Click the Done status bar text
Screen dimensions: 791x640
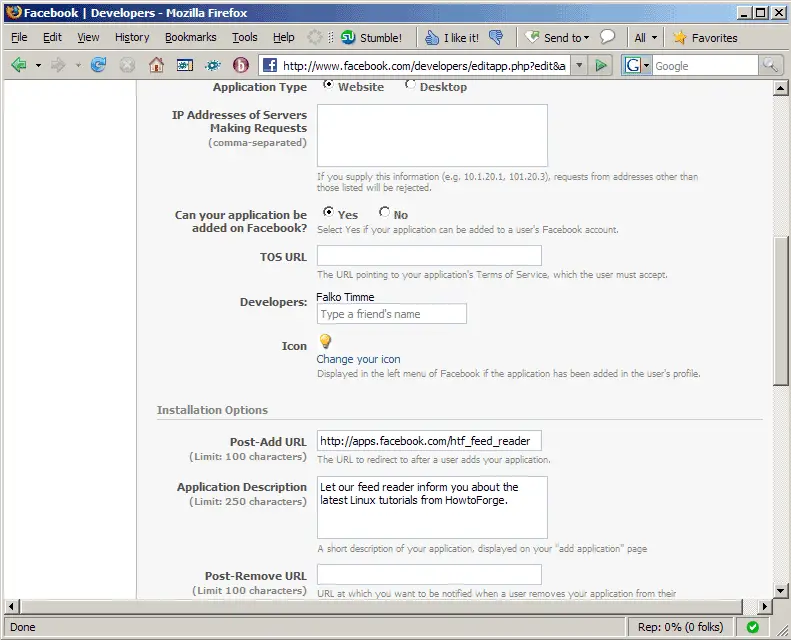pos(23,627)
